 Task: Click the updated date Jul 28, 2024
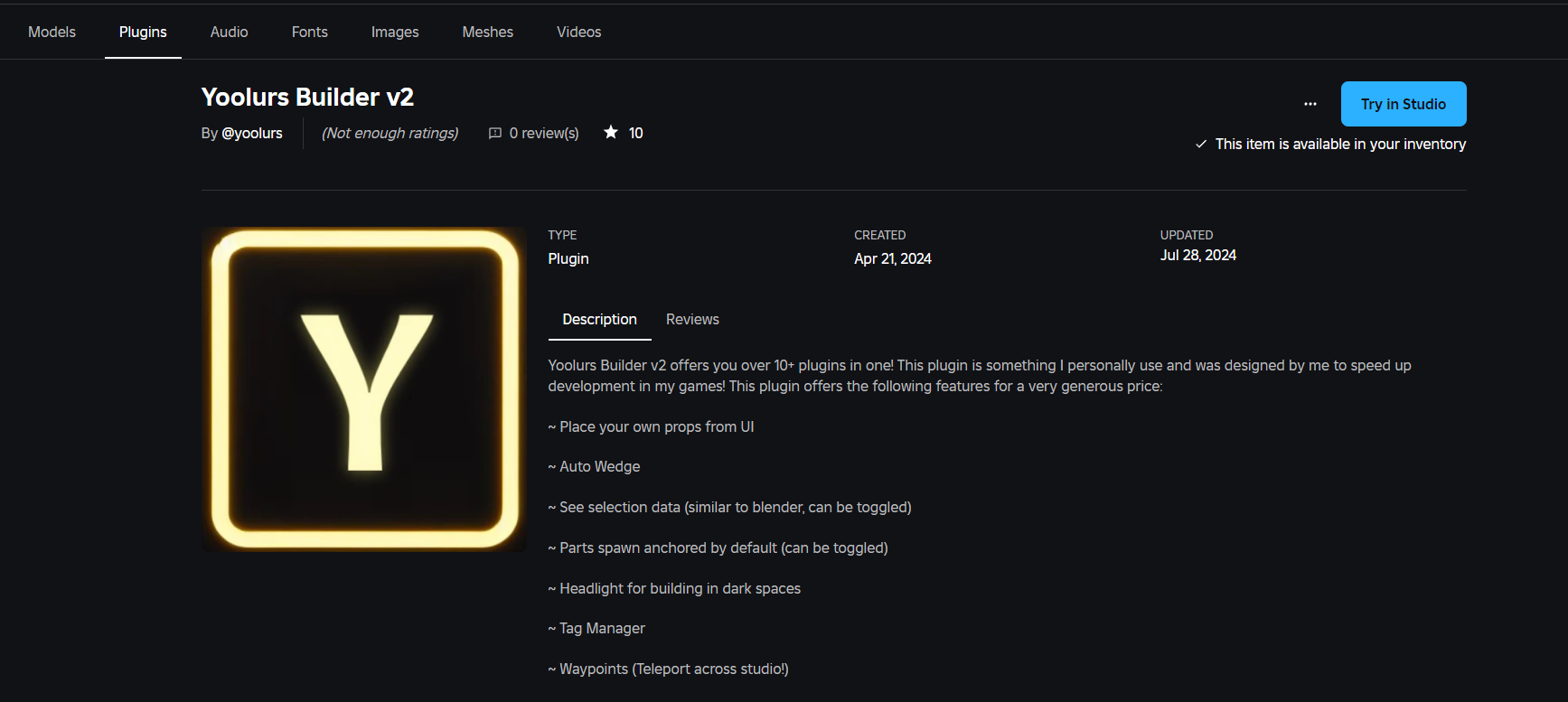(1198, 255)
